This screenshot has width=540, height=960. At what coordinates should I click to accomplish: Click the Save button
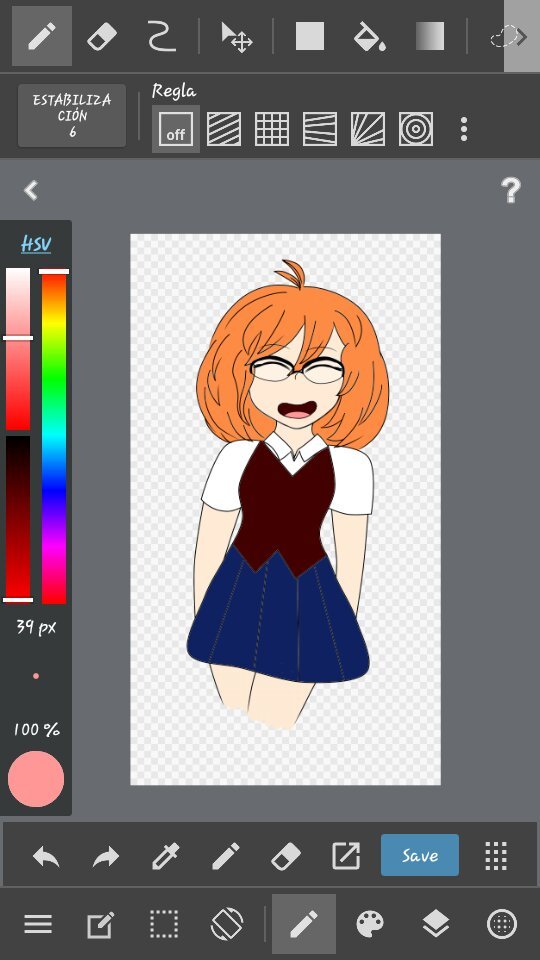419,855
